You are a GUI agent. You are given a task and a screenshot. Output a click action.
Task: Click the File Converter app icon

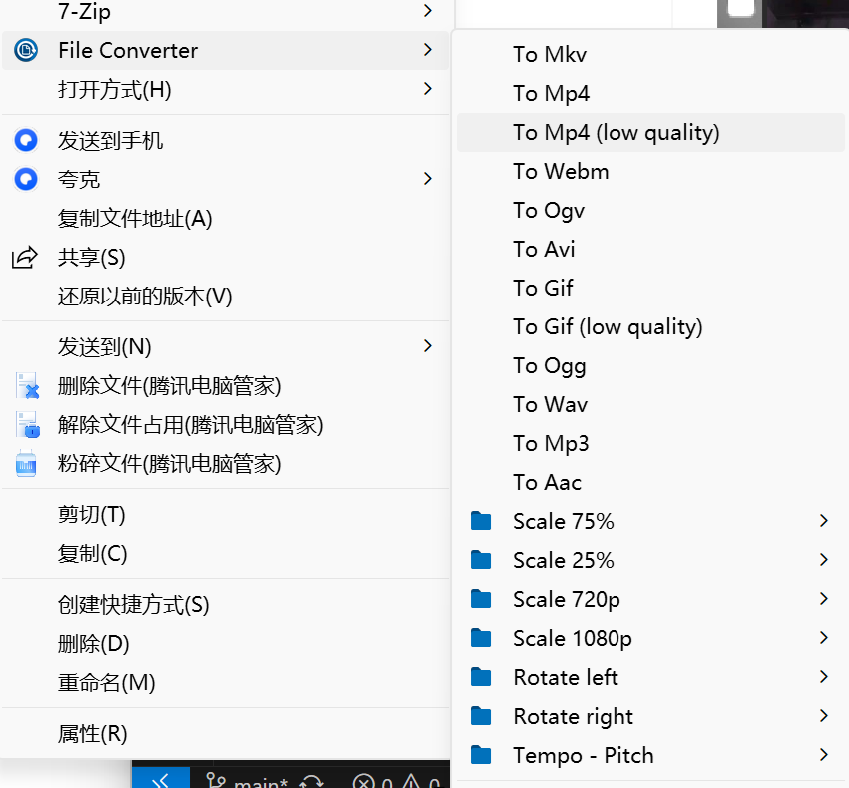click(26, 50)
